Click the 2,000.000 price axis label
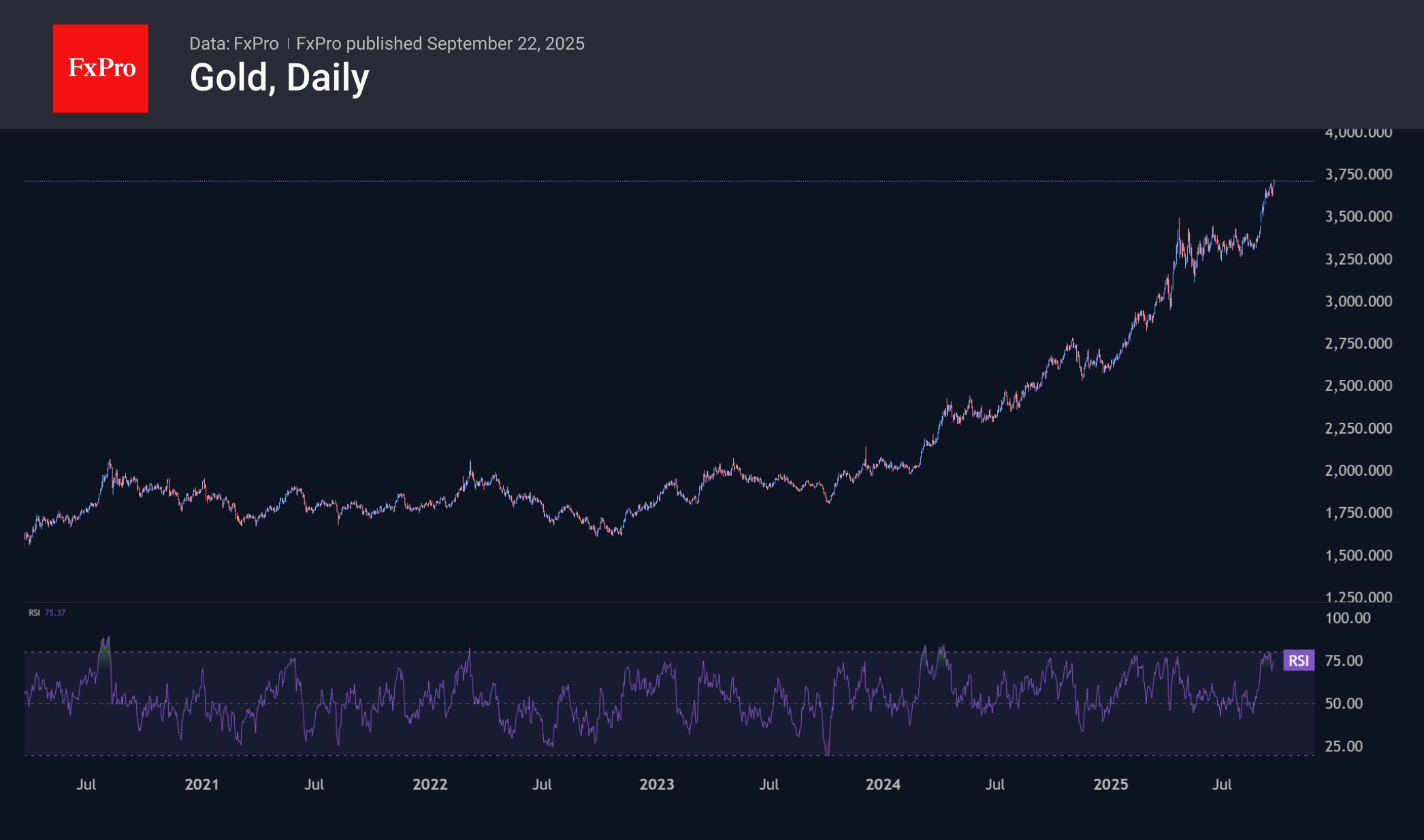This screenshot has width=1424, height=840. click(x=1358, y=470)
